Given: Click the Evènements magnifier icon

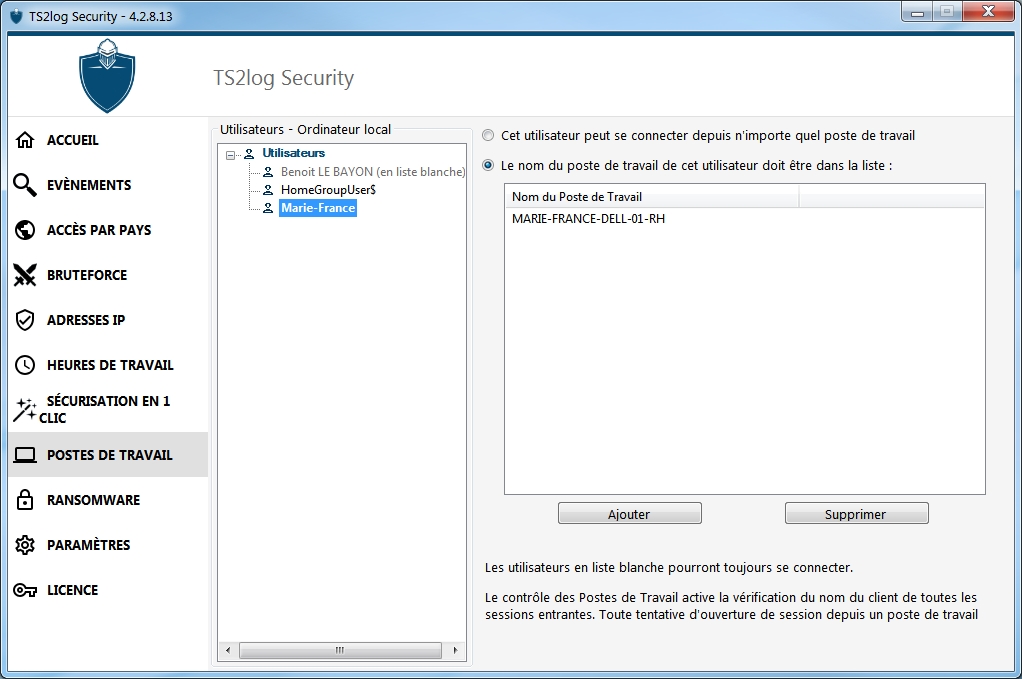Looking at the screenshot, I should click(25, 185).
